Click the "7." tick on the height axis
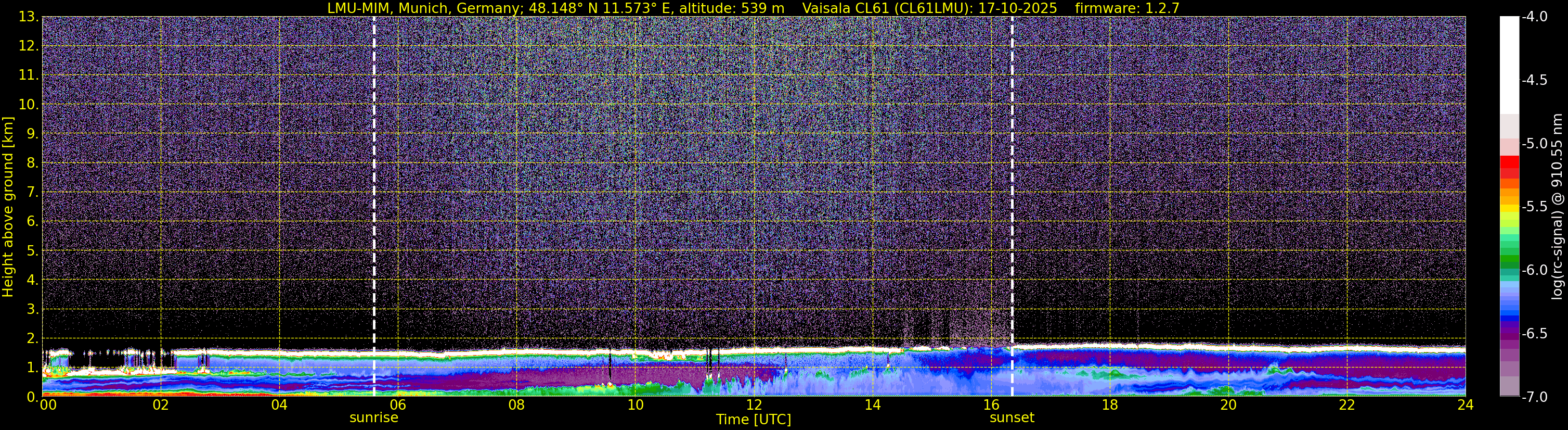 [32, 193]
